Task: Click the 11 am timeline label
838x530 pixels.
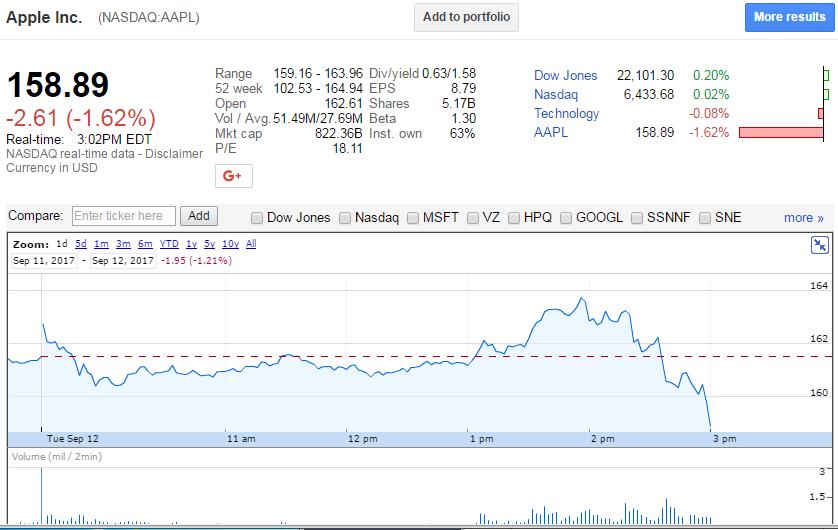Action: coord(241,439)
